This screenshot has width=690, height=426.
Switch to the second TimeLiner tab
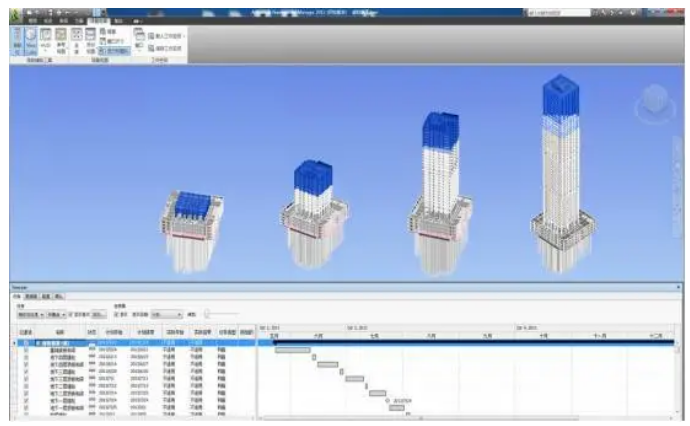click(31, 297)
